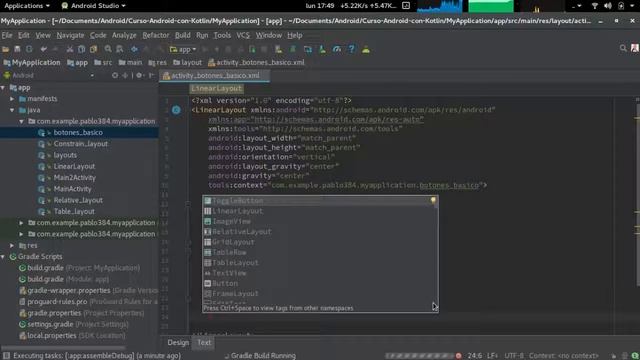Click layout in navigation breadcrumb

(x=187, y=62)
